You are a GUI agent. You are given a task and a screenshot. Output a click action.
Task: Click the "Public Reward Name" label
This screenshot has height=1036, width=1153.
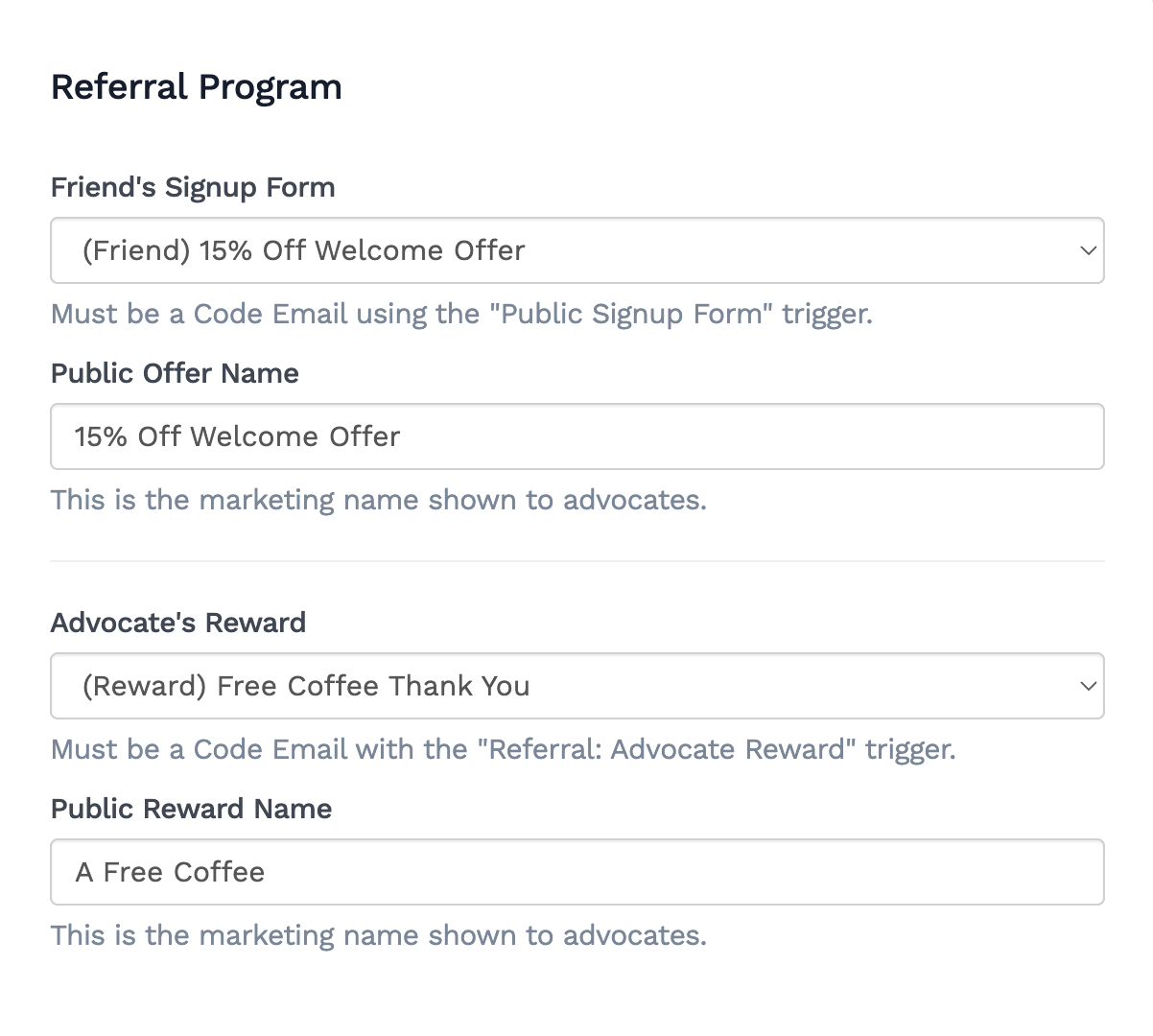pyautogui.click(x=191, y=809)
